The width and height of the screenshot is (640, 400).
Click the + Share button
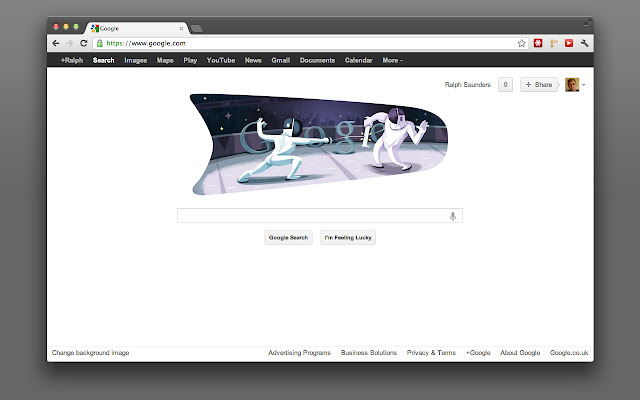coord(539,84)
